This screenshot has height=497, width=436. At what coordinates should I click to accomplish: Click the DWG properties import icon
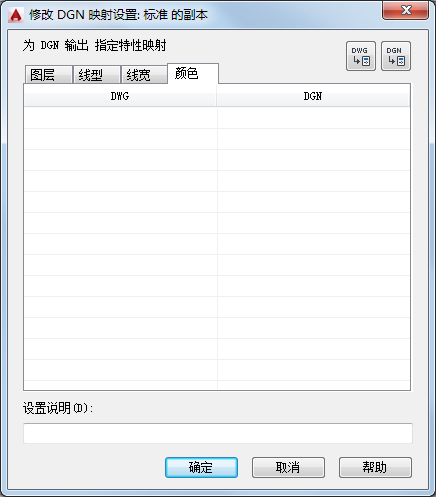coord(361,56)
